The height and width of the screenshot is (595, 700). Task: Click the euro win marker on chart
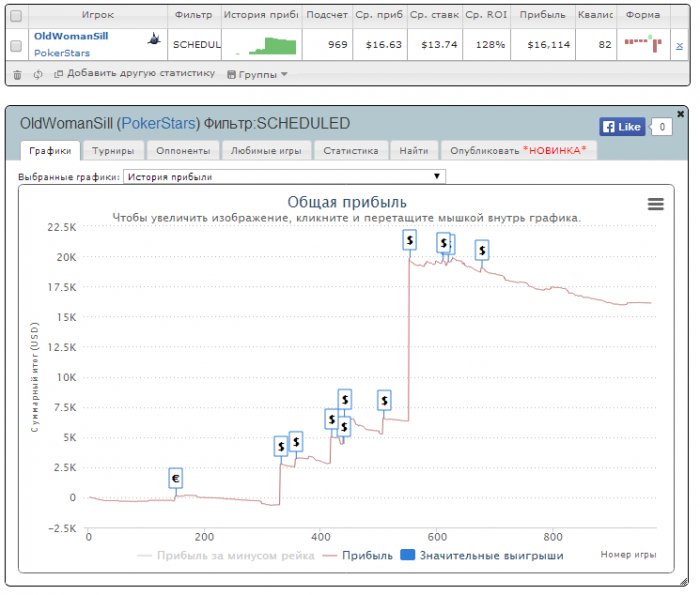pyautogui.click(x=176, y=479)
